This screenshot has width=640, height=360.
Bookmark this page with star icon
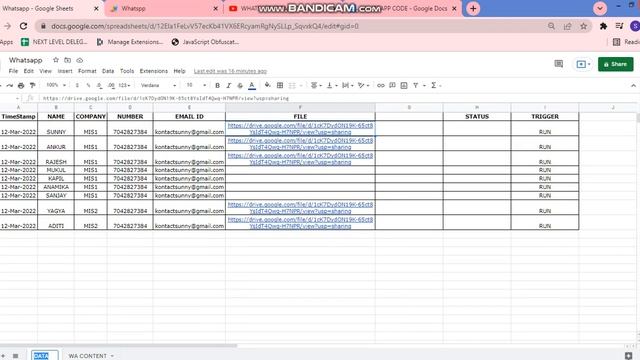tap(583, 26)
